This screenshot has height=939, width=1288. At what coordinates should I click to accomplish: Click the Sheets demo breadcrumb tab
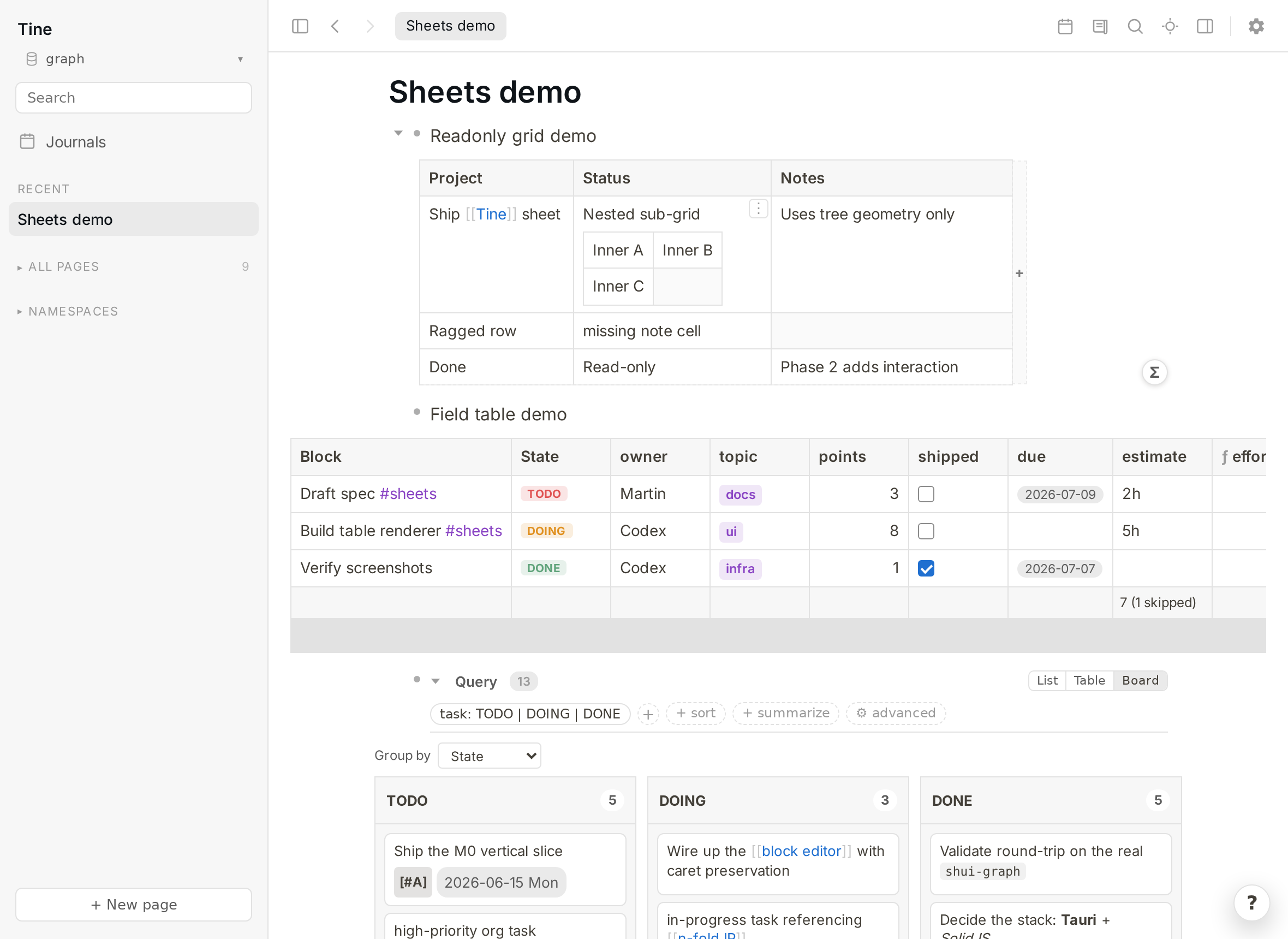(x=451, y=26)
